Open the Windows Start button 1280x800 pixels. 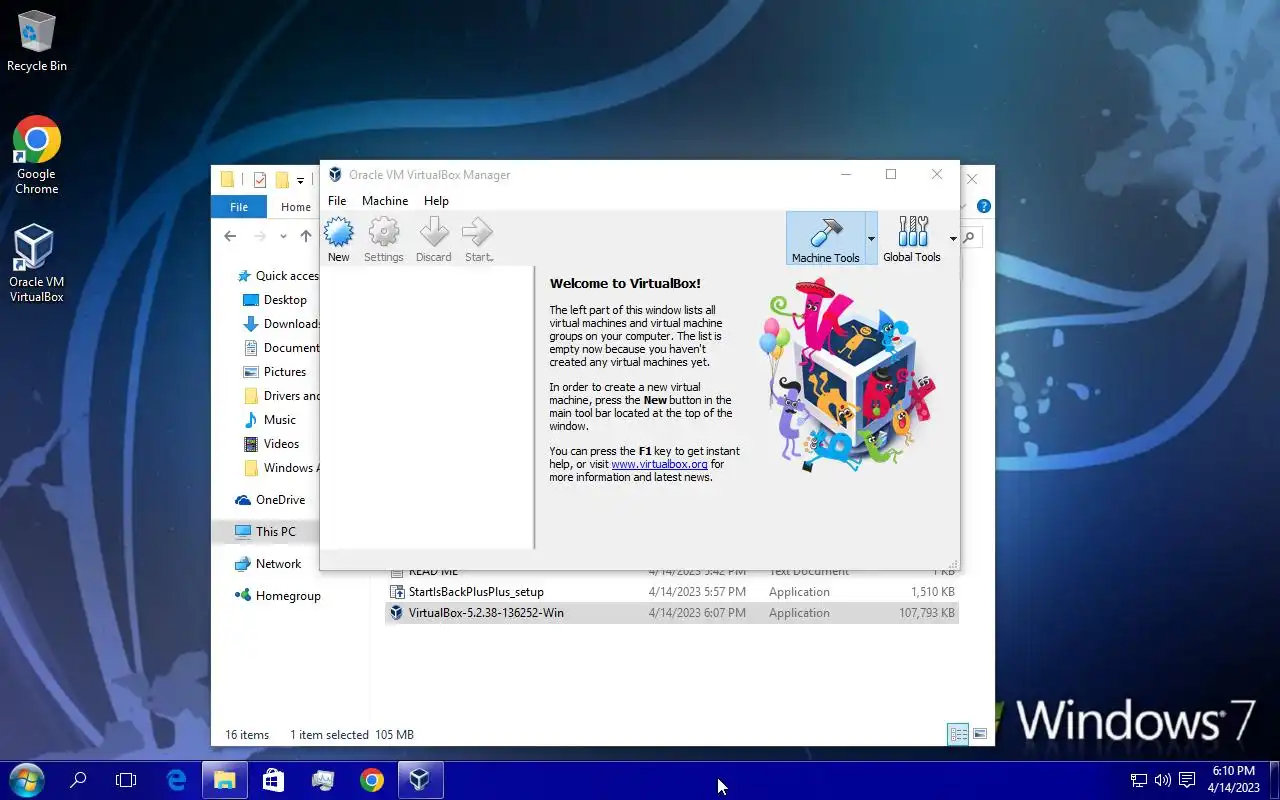(x=27, y=780)
